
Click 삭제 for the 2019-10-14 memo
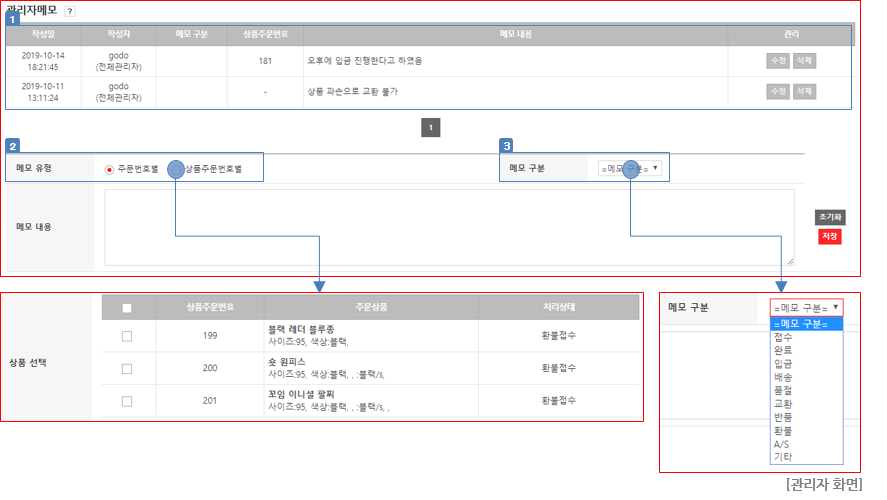[x=804, y=61]
